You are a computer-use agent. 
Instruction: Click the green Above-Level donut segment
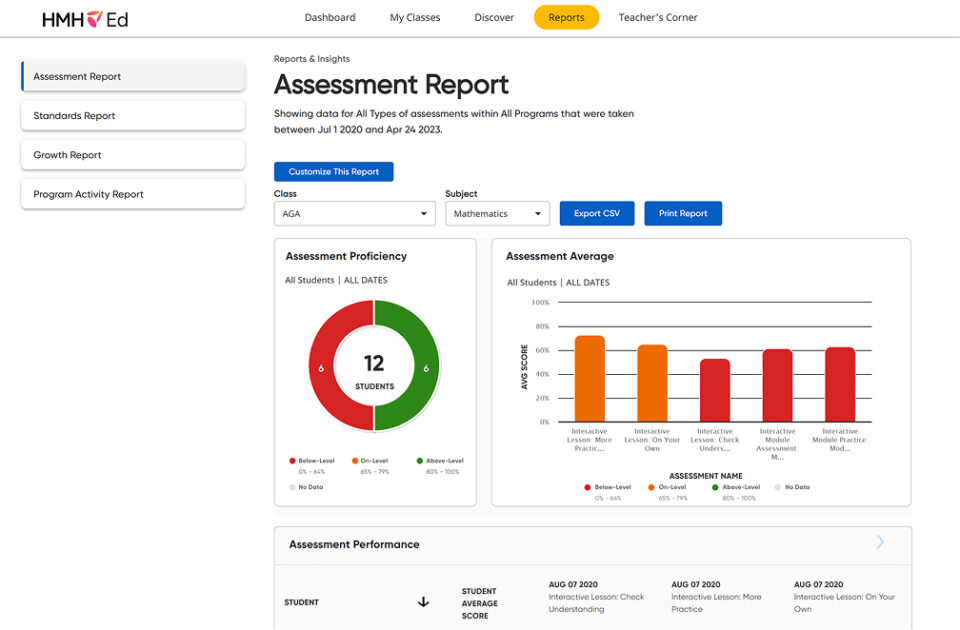click(x=427, y=367)
